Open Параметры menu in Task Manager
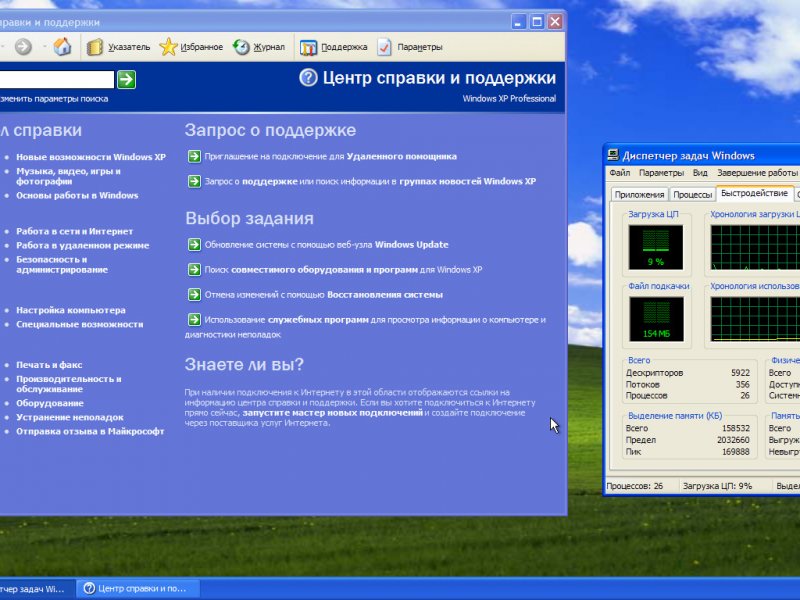This screenshot has height=600, width=800. 661,173
